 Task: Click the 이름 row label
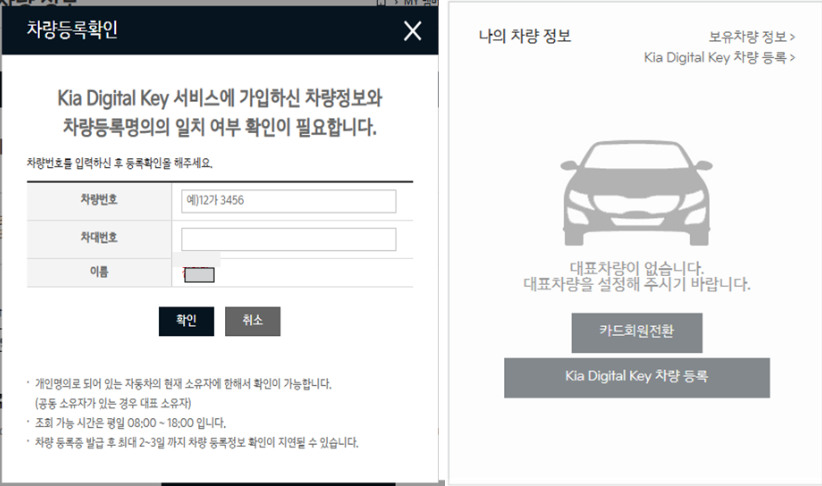click(x=99, y=272)
